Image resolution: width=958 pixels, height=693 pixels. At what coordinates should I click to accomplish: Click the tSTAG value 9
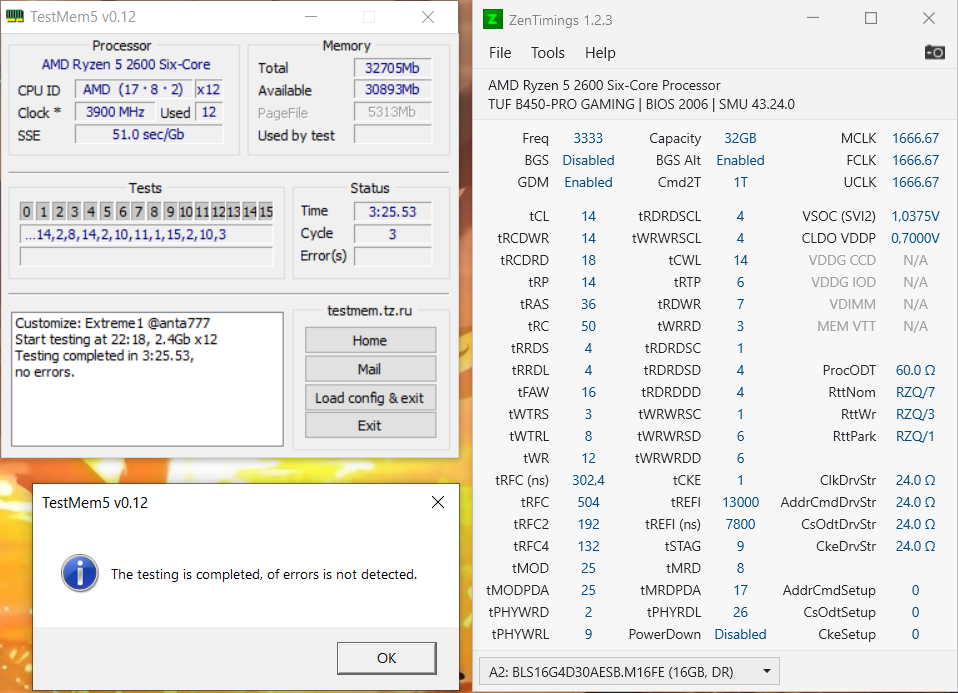(740, 546)
